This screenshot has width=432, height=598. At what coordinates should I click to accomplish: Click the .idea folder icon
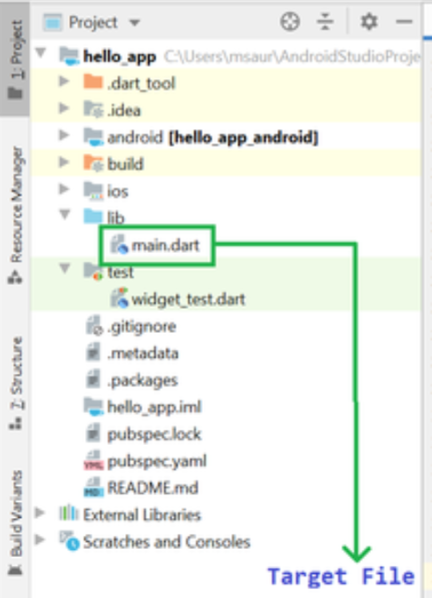93,109
